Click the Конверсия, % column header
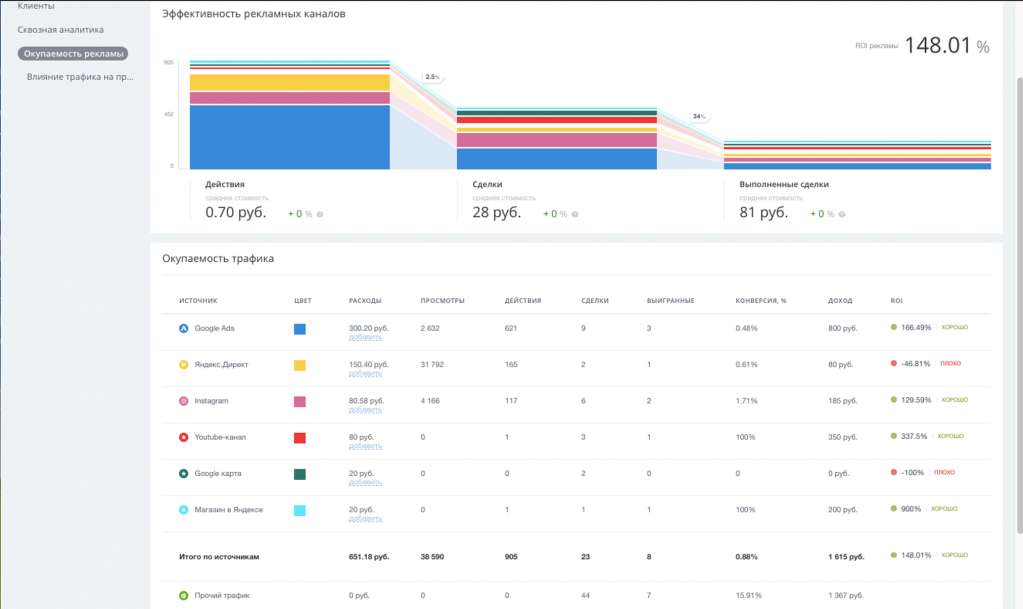The image size is (1023, 609). pos(761,301)
